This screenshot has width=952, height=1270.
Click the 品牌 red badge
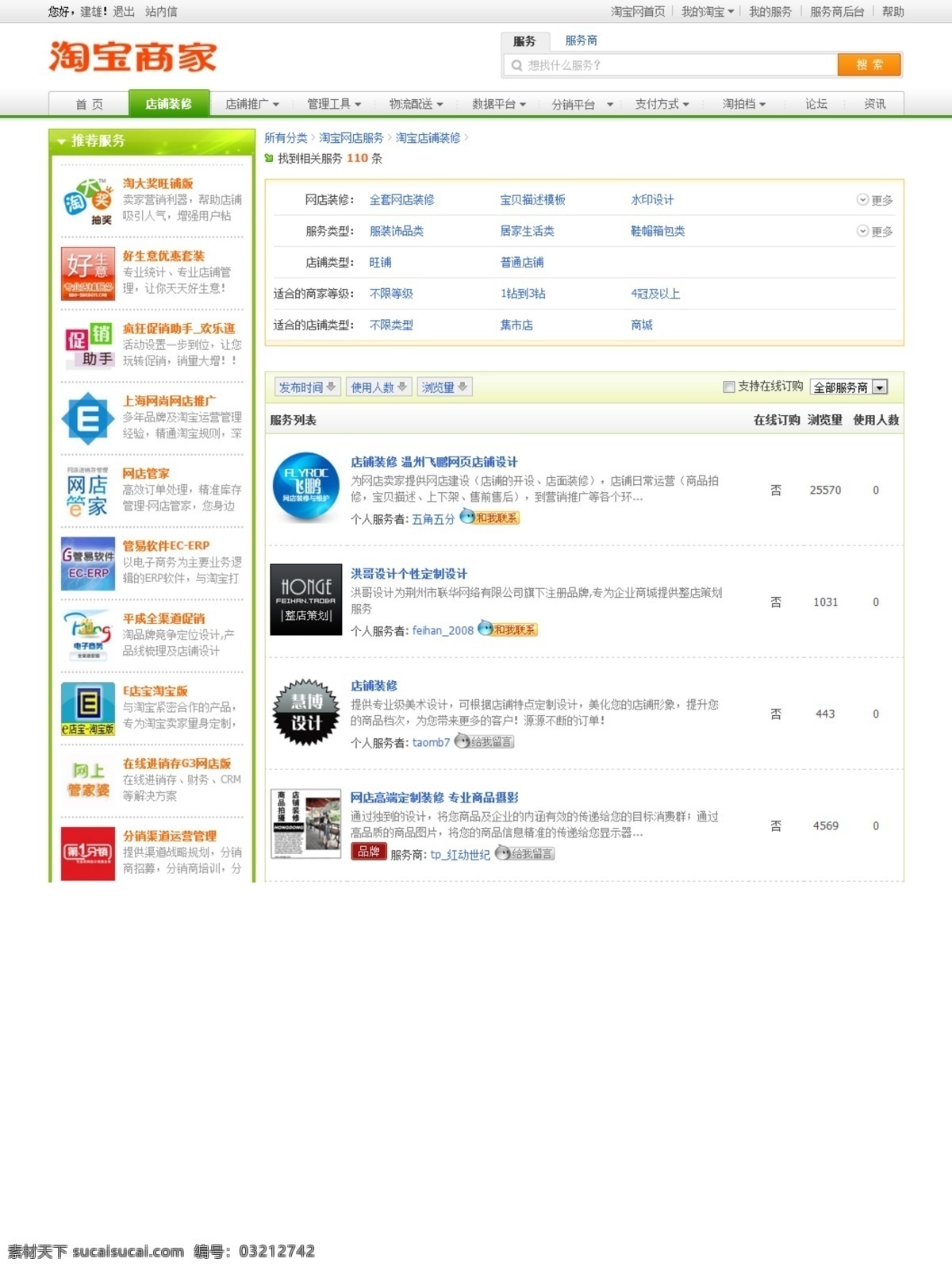coord(368,852)
